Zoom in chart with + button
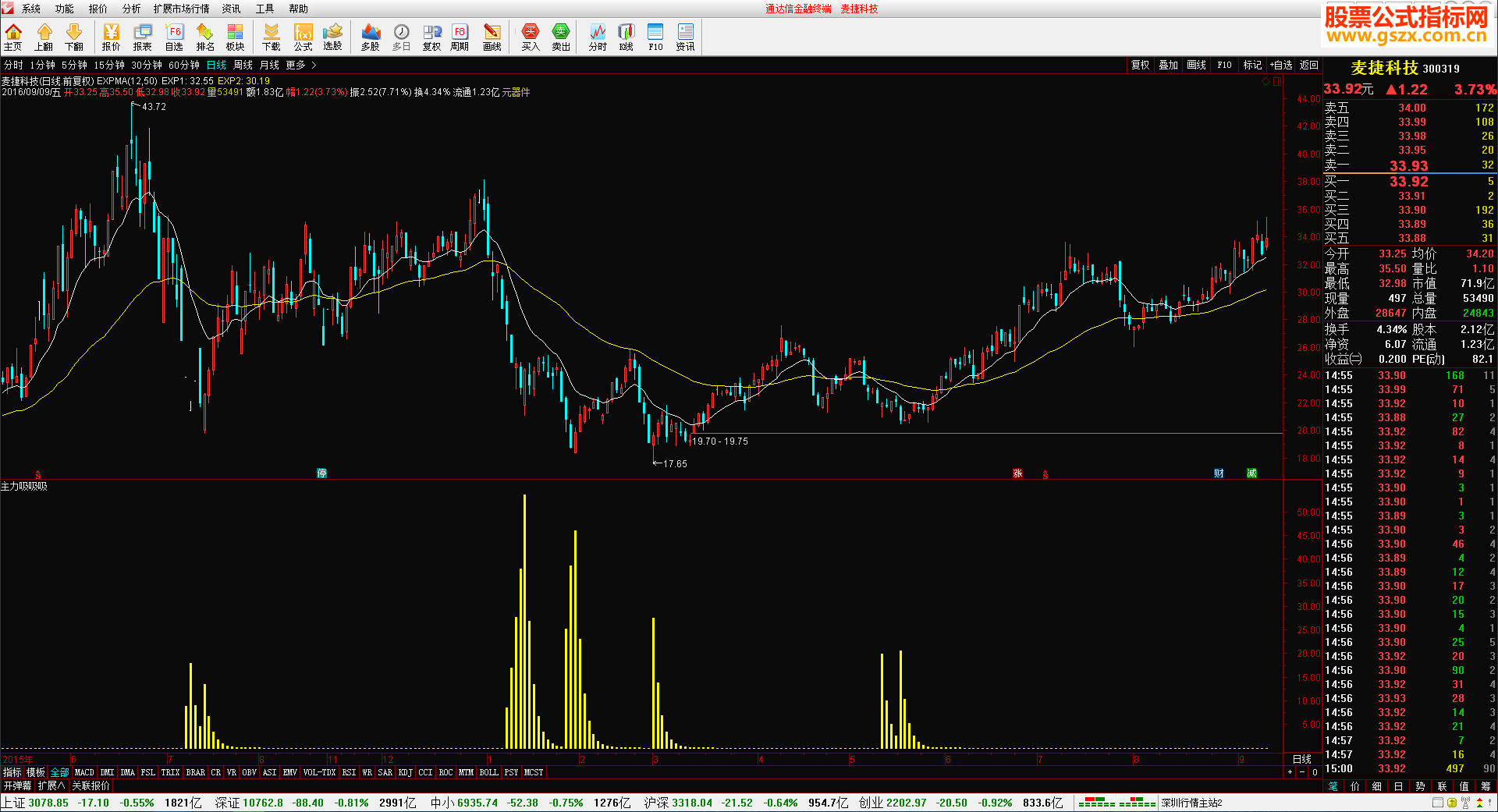The width and height of the screenshot is (1498, 812). click(1290, 772)
